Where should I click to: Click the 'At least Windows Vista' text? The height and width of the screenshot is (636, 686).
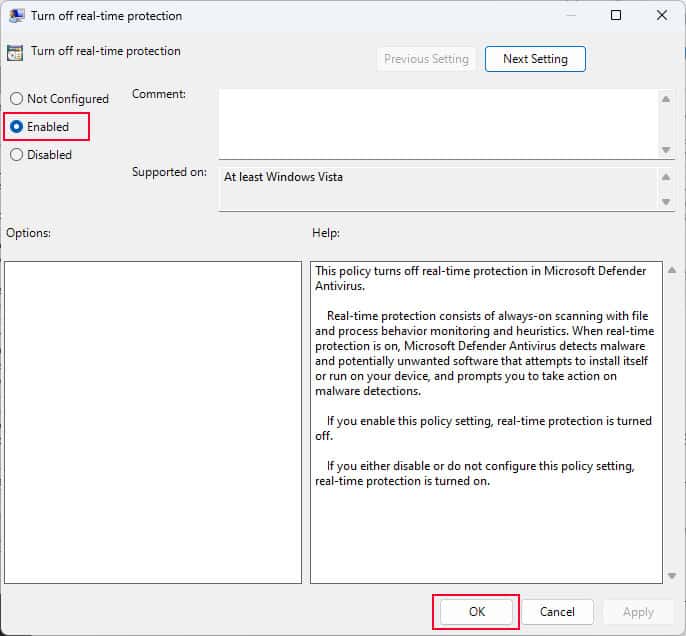pos(284,177)
